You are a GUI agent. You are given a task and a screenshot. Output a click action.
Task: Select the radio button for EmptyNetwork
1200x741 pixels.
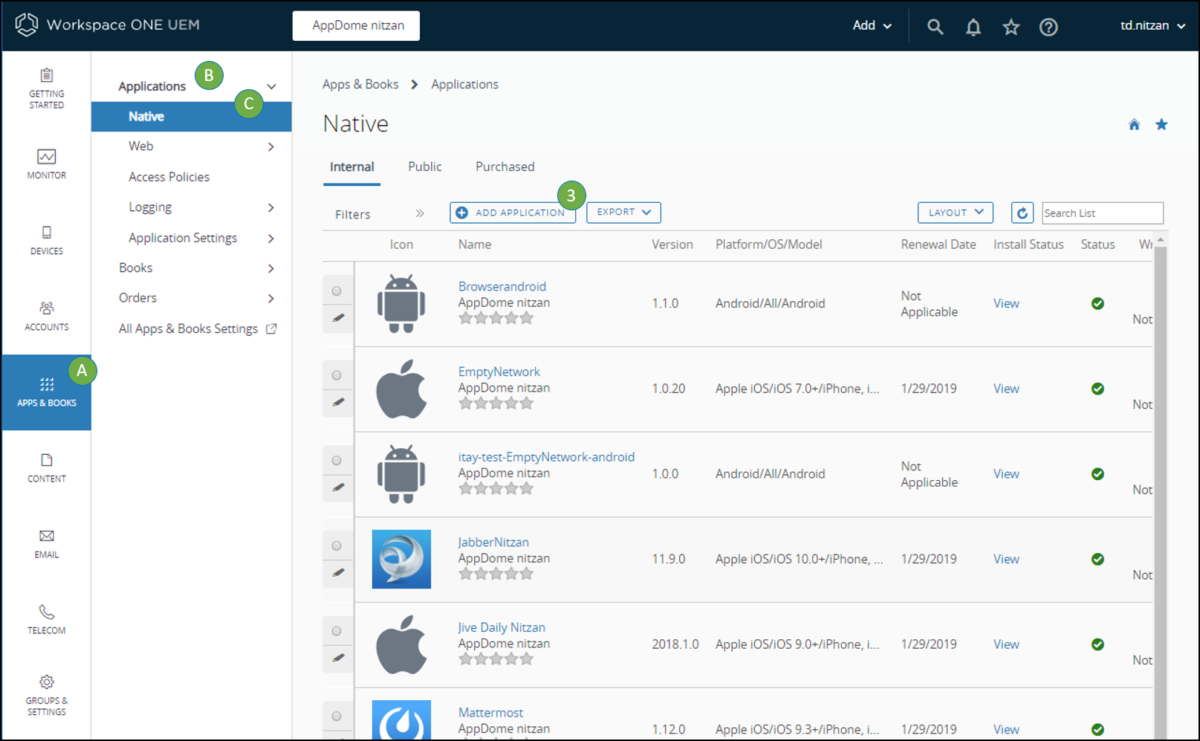point(337,375)
